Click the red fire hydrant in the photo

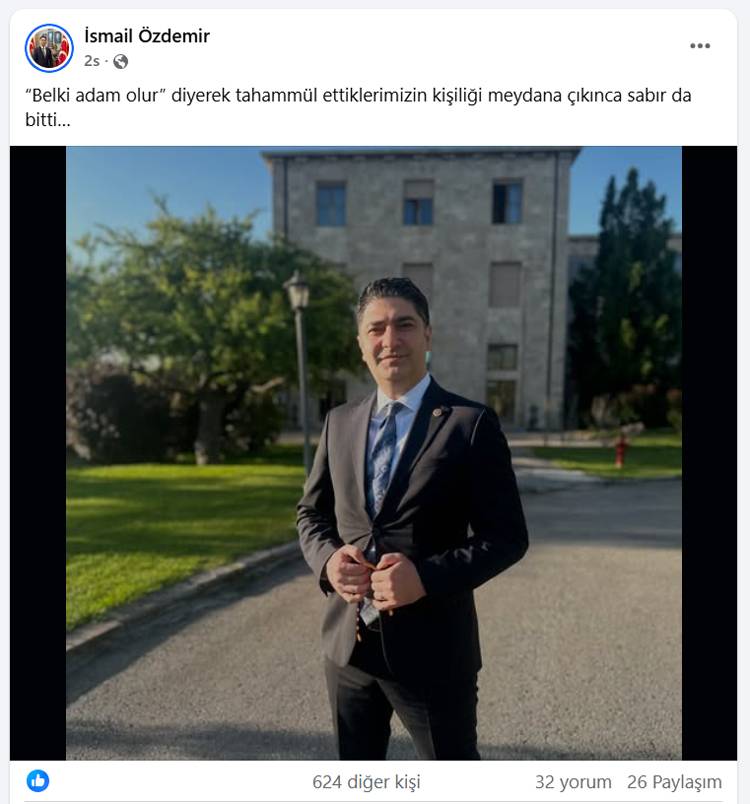[621, 451]
